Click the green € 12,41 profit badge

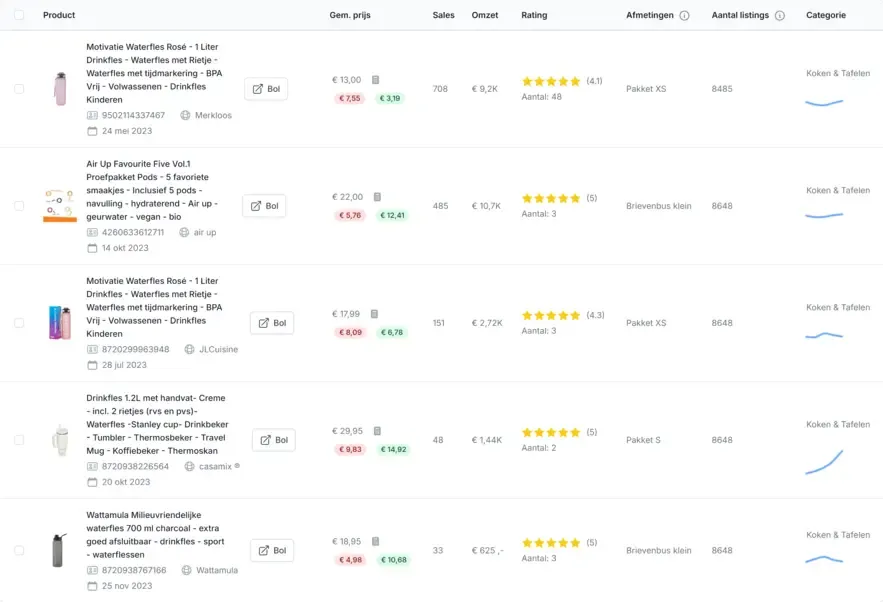click(392, 216)
